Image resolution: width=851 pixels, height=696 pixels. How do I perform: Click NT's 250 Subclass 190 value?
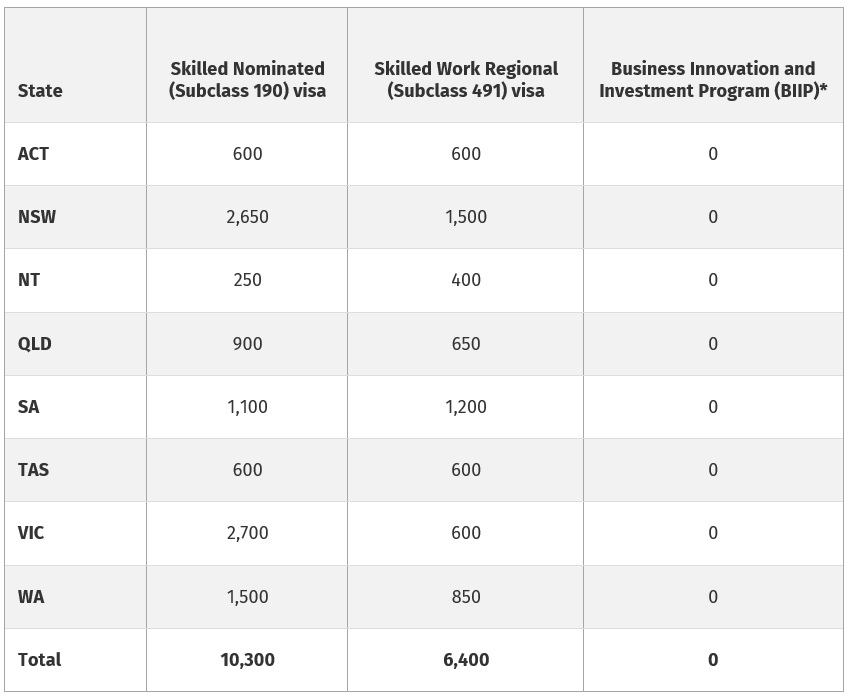pyautogui.click(x=247, y=280)
